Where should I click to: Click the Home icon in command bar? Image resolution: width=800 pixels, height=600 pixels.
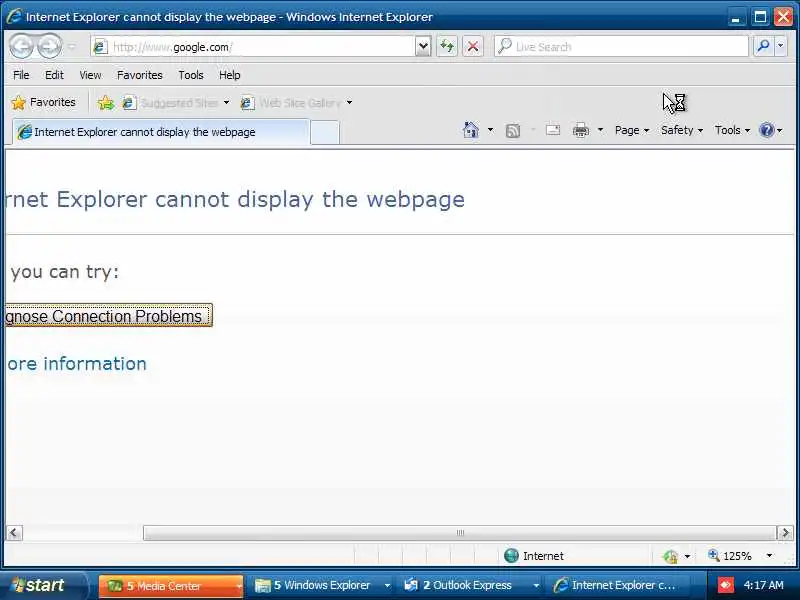point(470,130)
